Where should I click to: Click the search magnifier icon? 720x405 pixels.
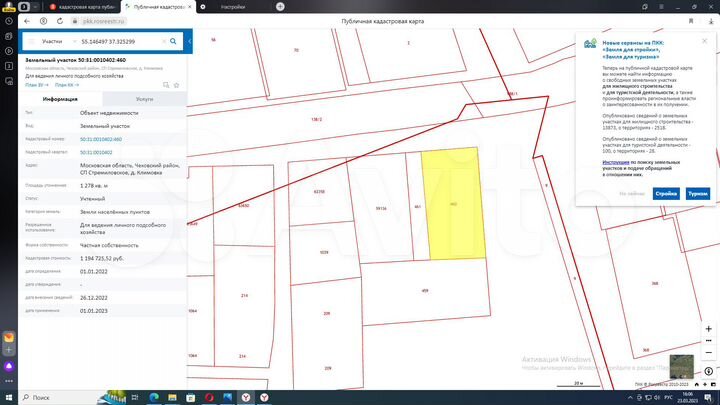click(x=174, y=42)
